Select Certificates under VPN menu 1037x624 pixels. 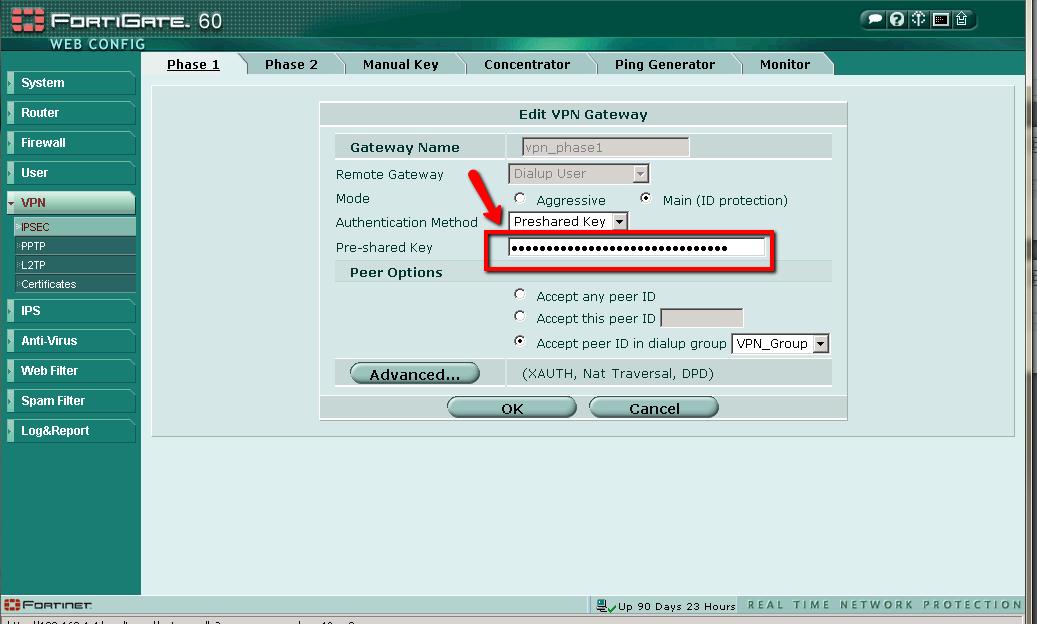(75, 284)
